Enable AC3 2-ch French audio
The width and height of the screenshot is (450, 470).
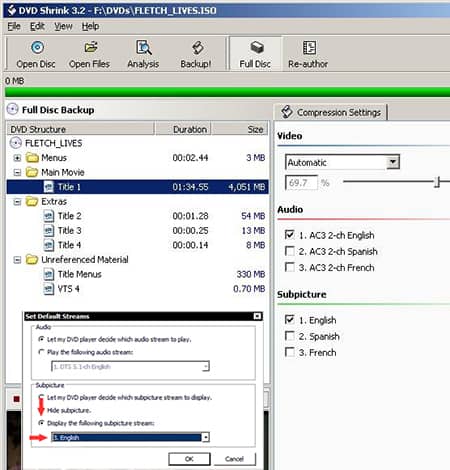[x=290, y=267]
